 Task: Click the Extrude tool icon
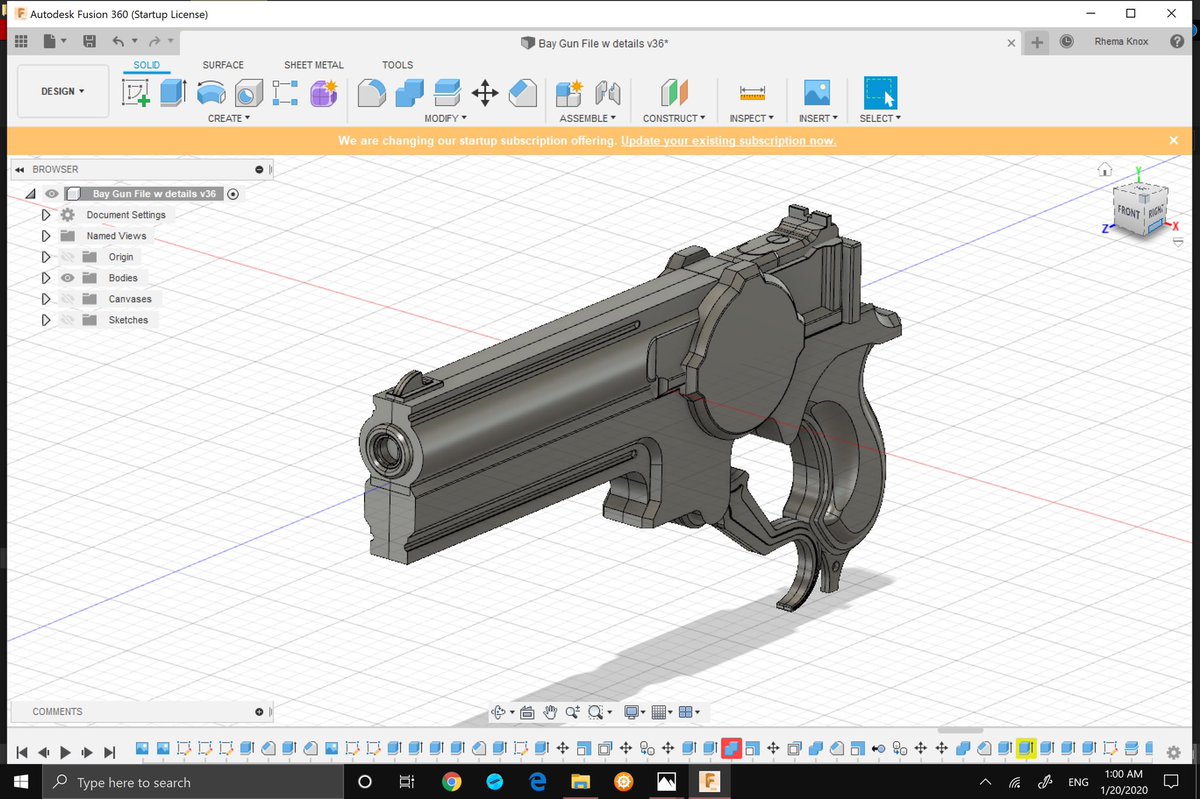(x=173, y=93)
